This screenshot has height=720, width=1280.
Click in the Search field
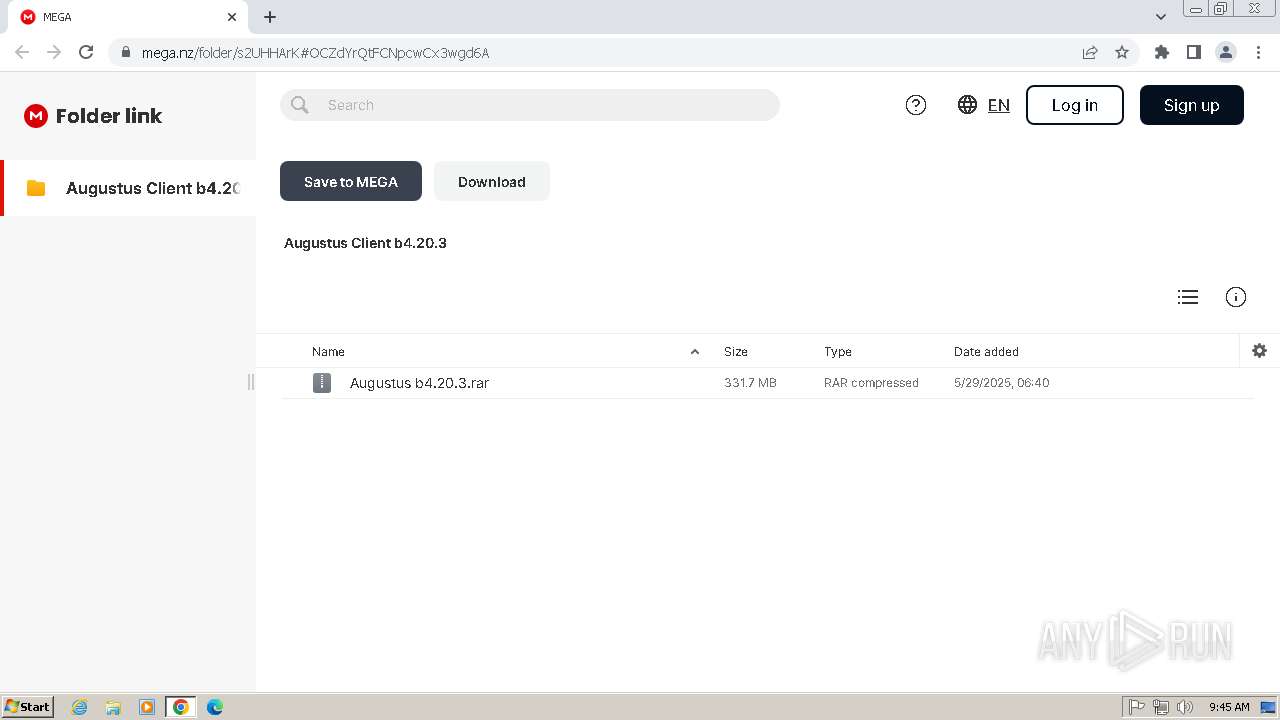[530, 105]
